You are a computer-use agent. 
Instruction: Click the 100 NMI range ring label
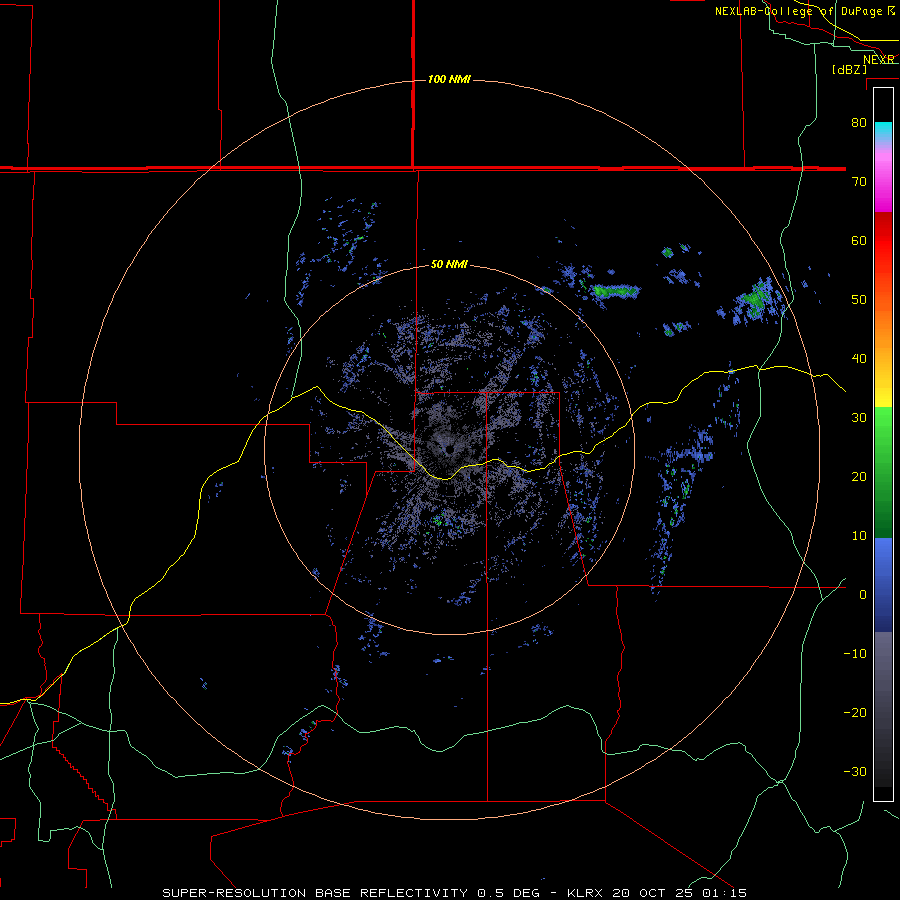point(449,79)
